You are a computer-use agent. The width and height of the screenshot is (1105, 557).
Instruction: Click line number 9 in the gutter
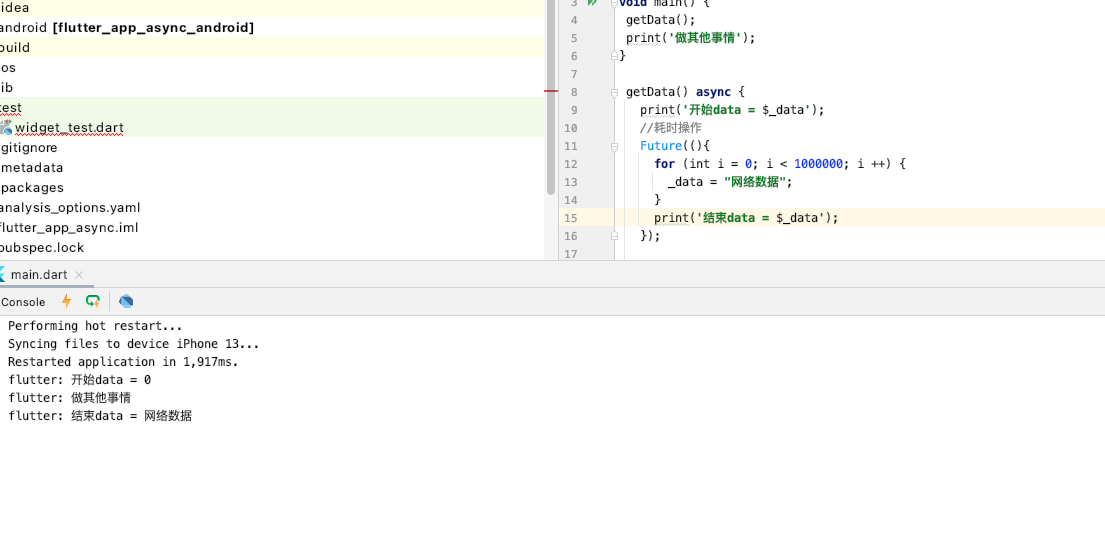574,110
